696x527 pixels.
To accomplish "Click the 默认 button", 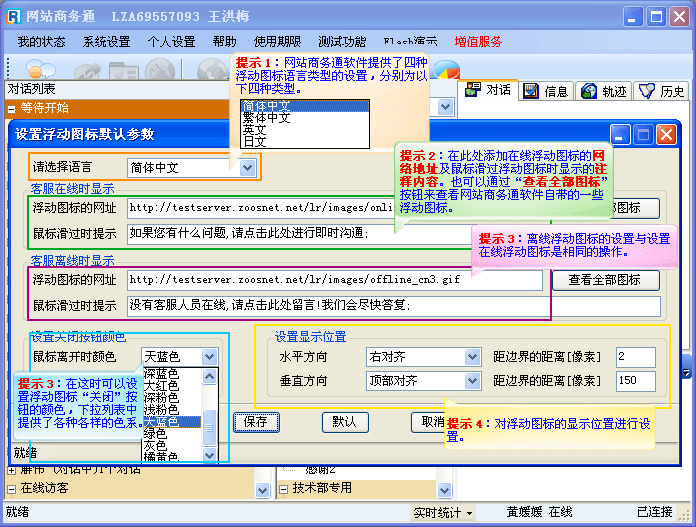I will [344, 422].
